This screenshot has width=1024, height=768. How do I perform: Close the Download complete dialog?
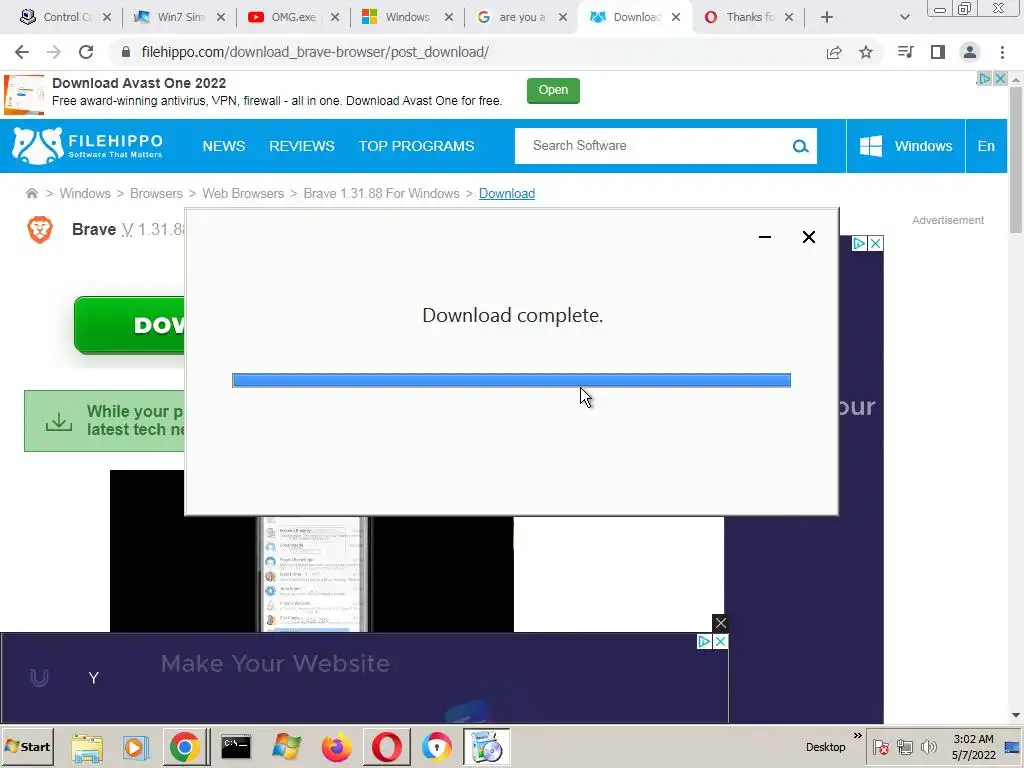click(808, 237)
